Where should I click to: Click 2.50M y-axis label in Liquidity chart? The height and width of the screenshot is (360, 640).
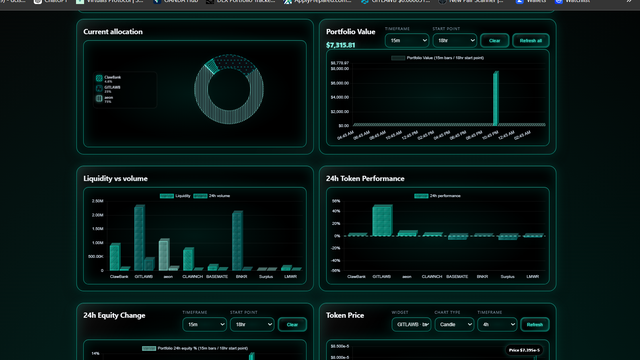[98, 201]
